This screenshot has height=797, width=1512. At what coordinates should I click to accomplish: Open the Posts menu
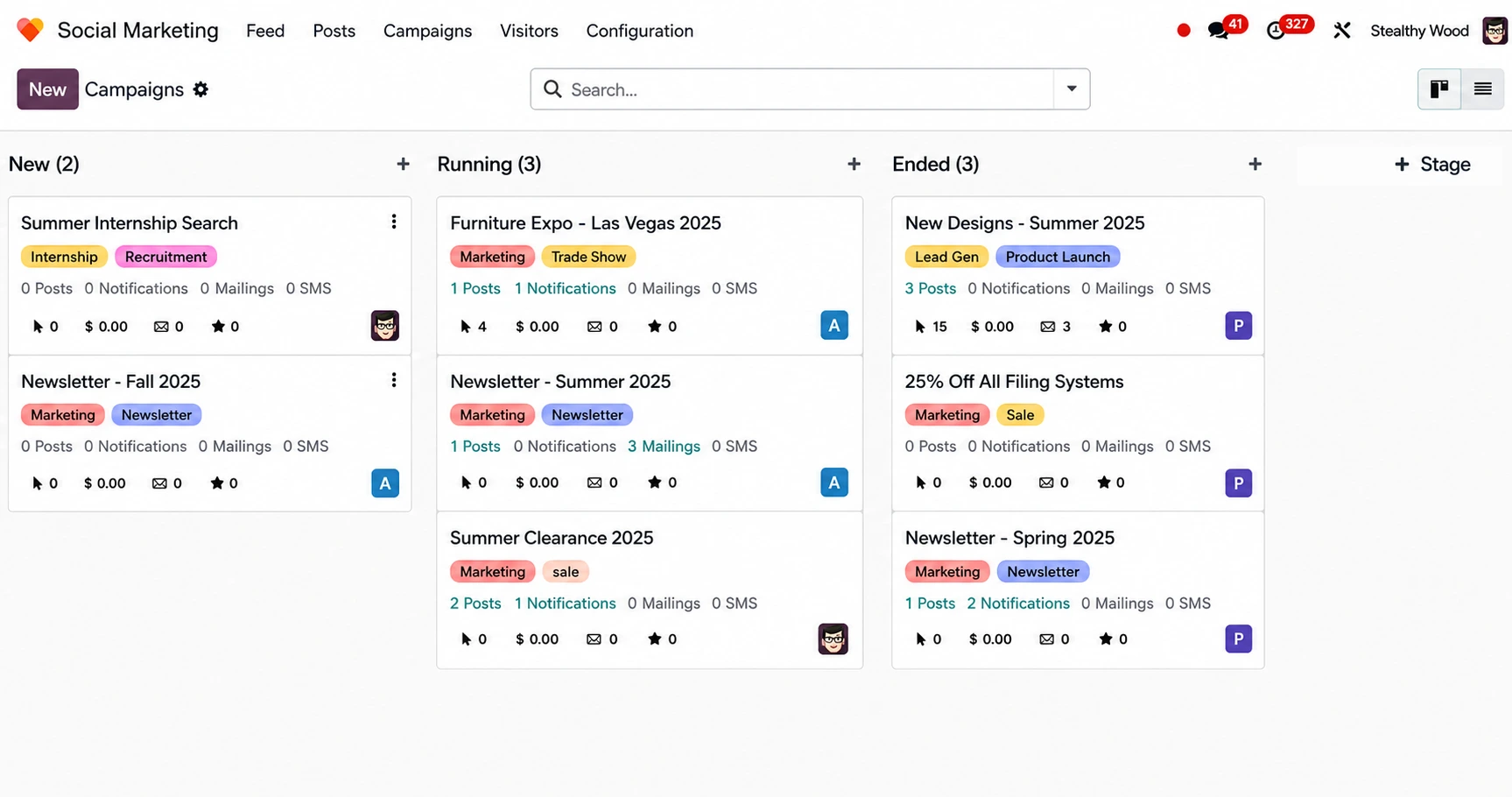coord(334,31)
